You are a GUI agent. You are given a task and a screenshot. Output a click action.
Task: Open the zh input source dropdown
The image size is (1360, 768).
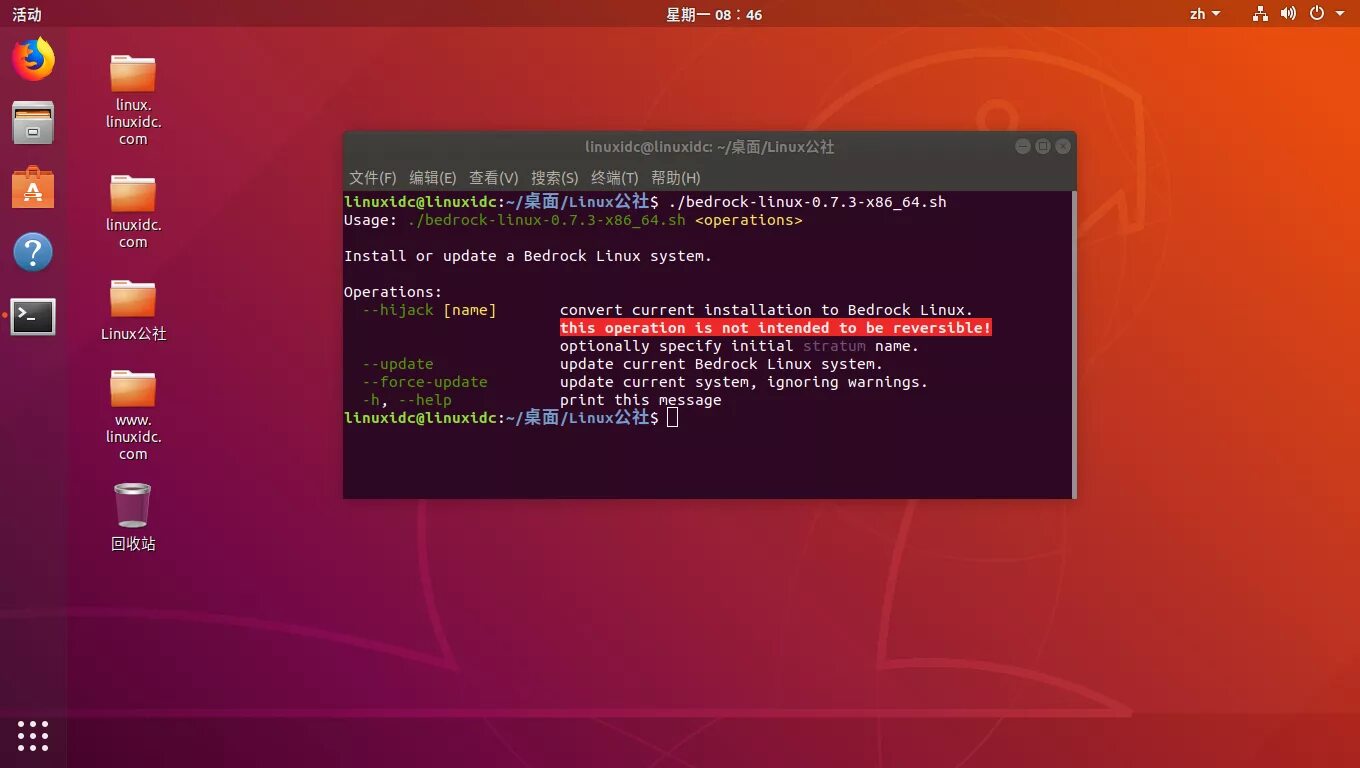(x=1205, y=14)
